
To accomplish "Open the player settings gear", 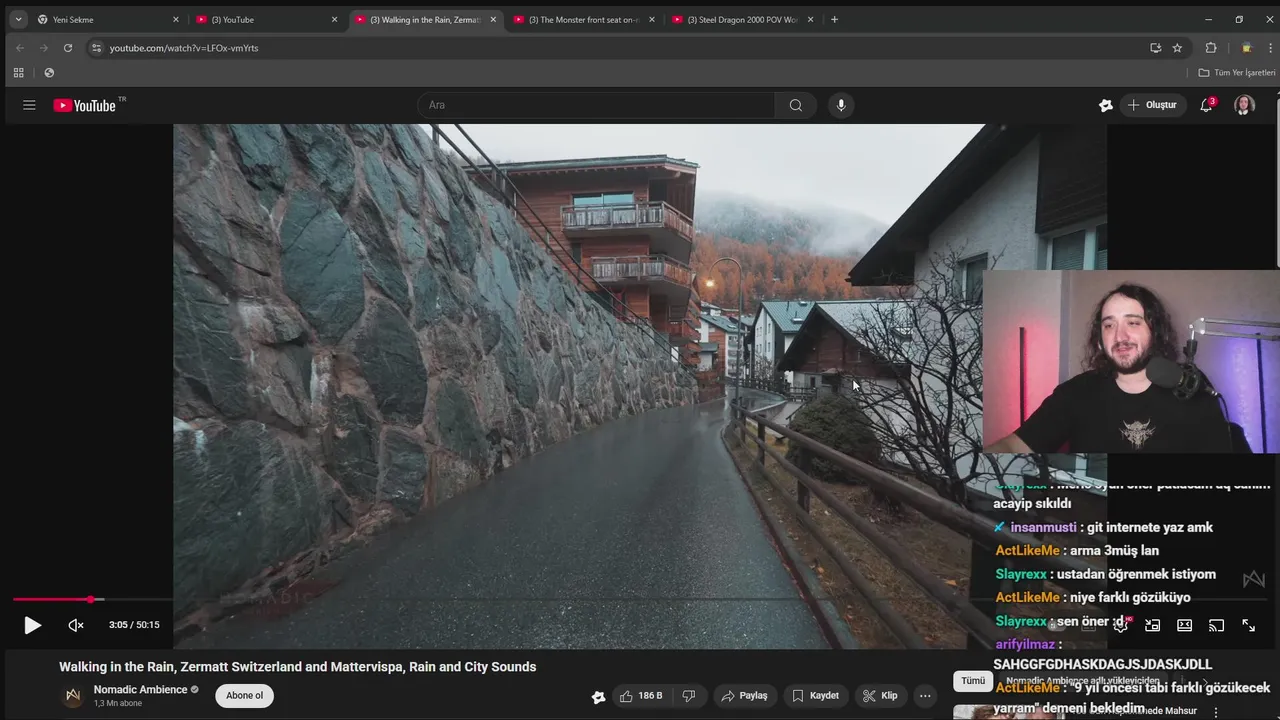I will coord(1121,625).
